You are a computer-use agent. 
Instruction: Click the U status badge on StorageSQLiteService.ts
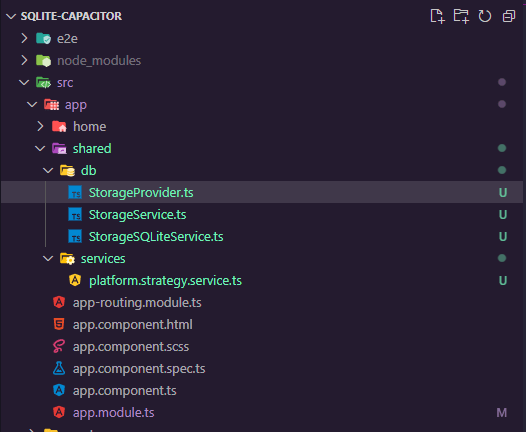click(x=503, y=236)
